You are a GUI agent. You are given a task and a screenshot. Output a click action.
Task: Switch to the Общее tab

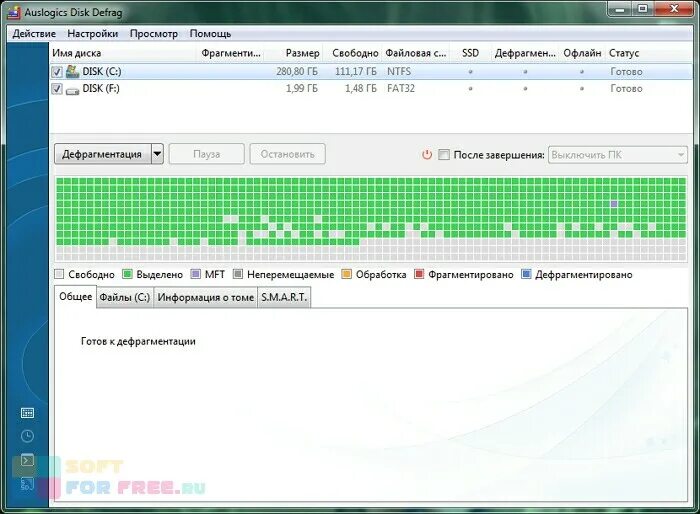coord(75,297)
